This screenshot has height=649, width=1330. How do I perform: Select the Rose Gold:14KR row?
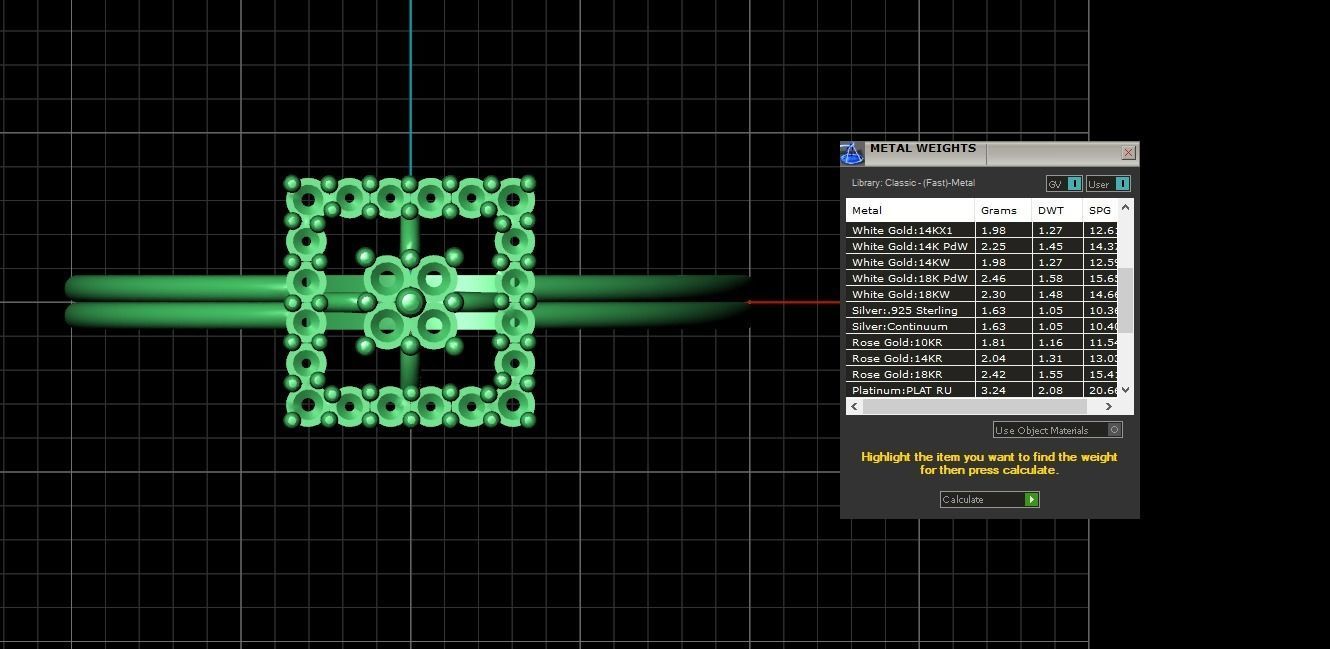click(x=982, y=358)
